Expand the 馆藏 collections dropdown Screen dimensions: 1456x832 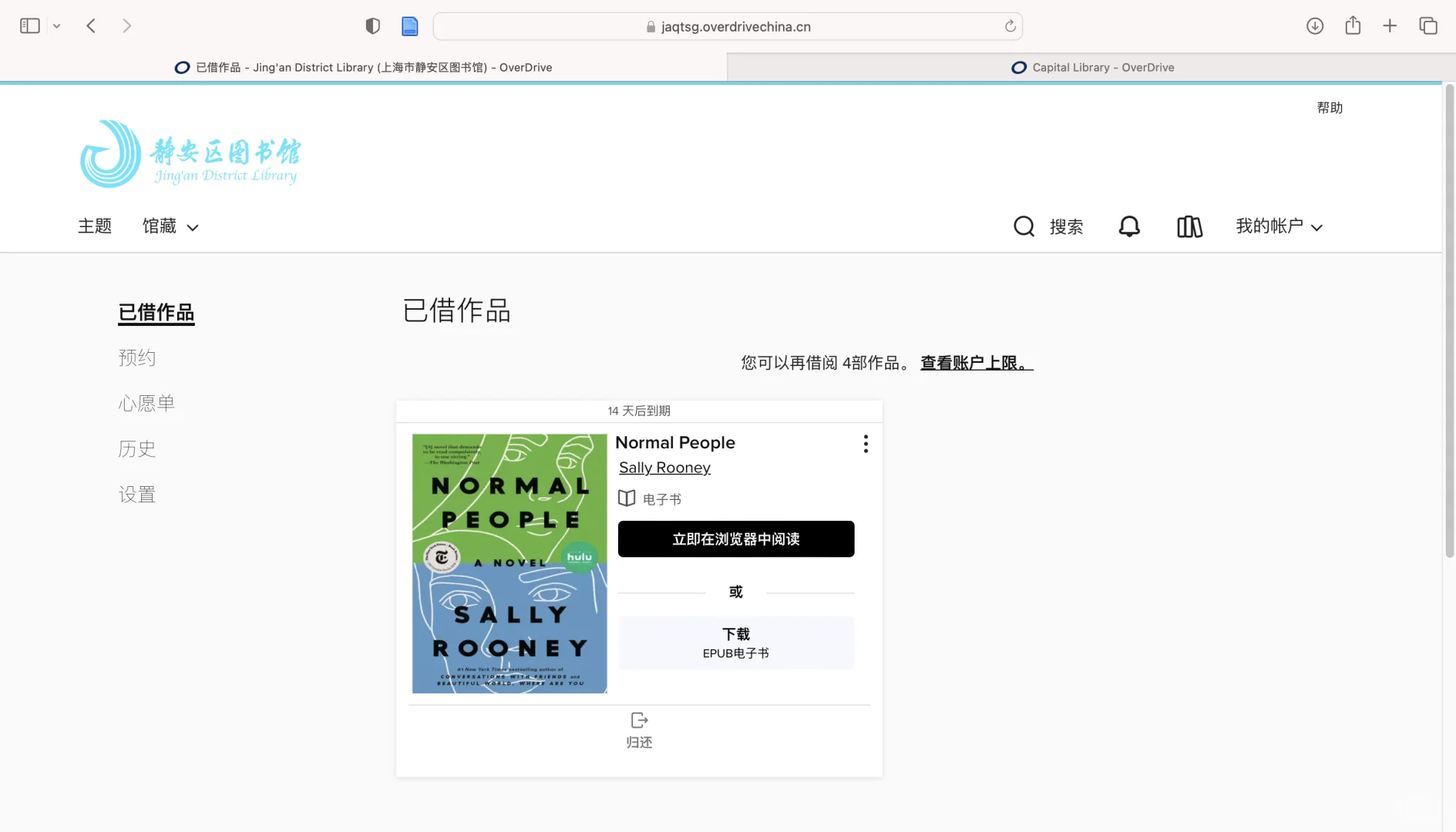point(170,226)
